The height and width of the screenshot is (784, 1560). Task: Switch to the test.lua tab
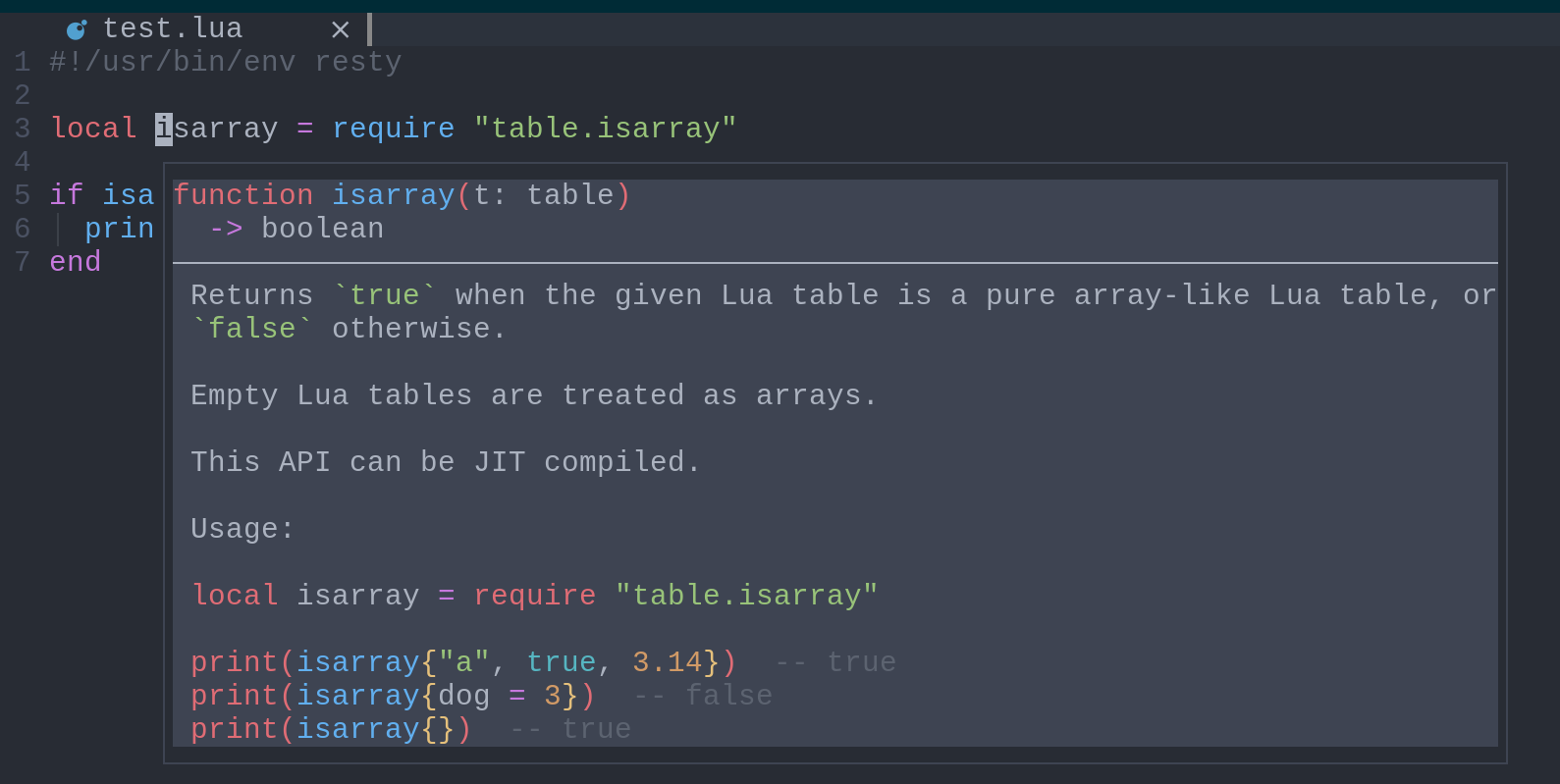pyautogui.click(x=173, y=28)
